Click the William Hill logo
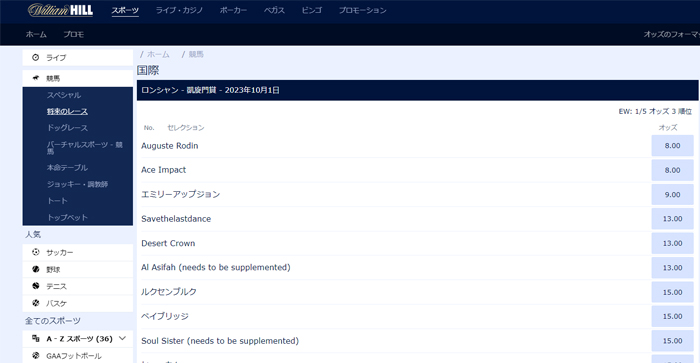 60,10
